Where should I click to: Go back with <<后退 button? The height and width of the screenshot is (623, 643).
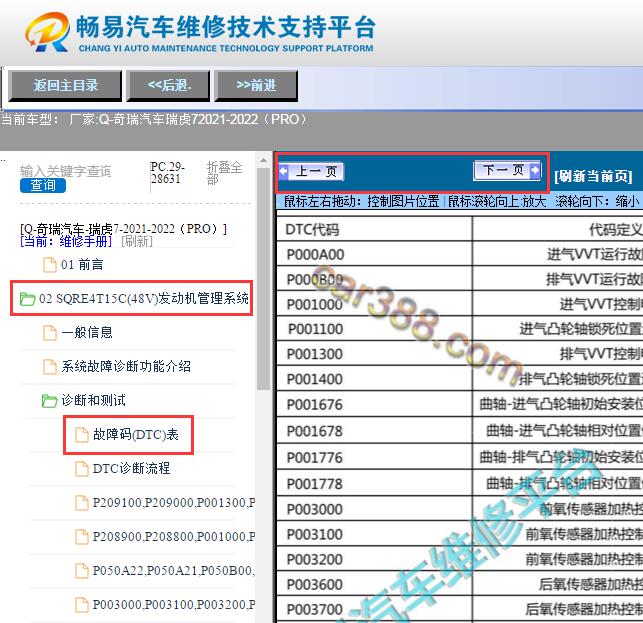click(x=169, y=86)
